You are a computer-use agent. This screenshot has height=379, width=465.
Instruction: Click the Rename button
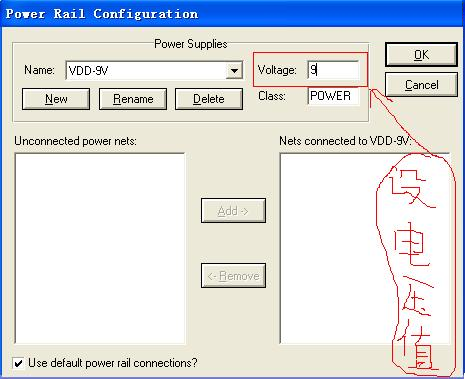133,99
